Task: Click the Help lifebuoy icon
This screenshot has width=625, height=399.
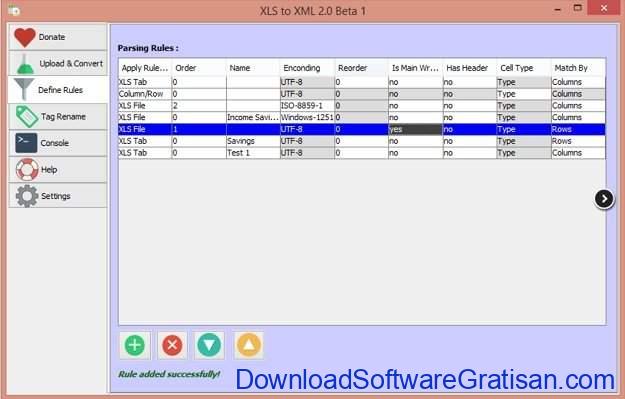Action: (x=27, y=169)
